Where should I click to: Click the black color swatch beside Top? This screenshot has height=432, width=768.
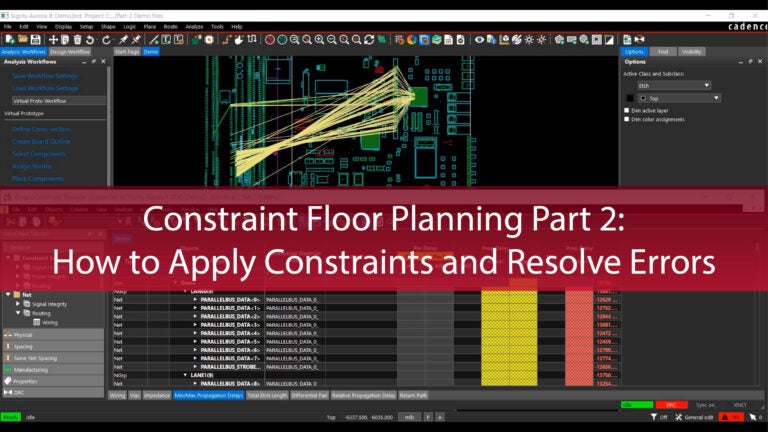(630, 98)
